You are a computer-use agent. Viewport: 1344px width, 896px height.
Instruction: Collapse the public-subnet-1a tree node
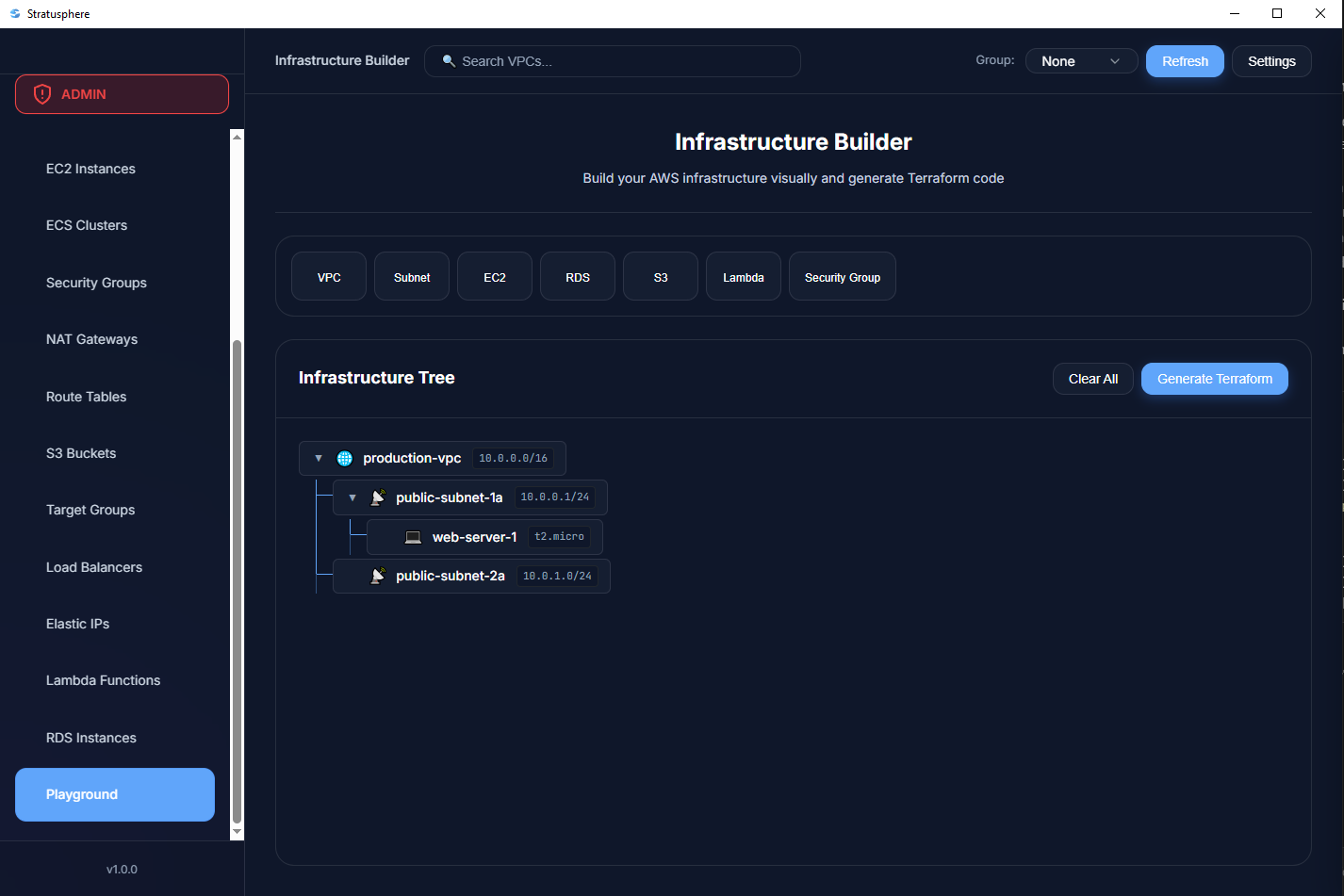(x=352, y=497)
